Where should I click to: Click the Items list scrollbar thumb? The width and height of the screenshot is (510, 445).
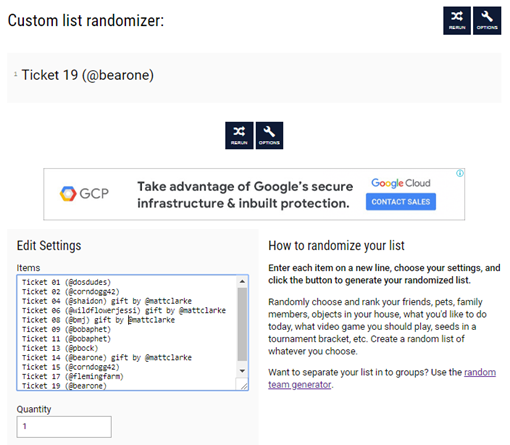point(242,324)
